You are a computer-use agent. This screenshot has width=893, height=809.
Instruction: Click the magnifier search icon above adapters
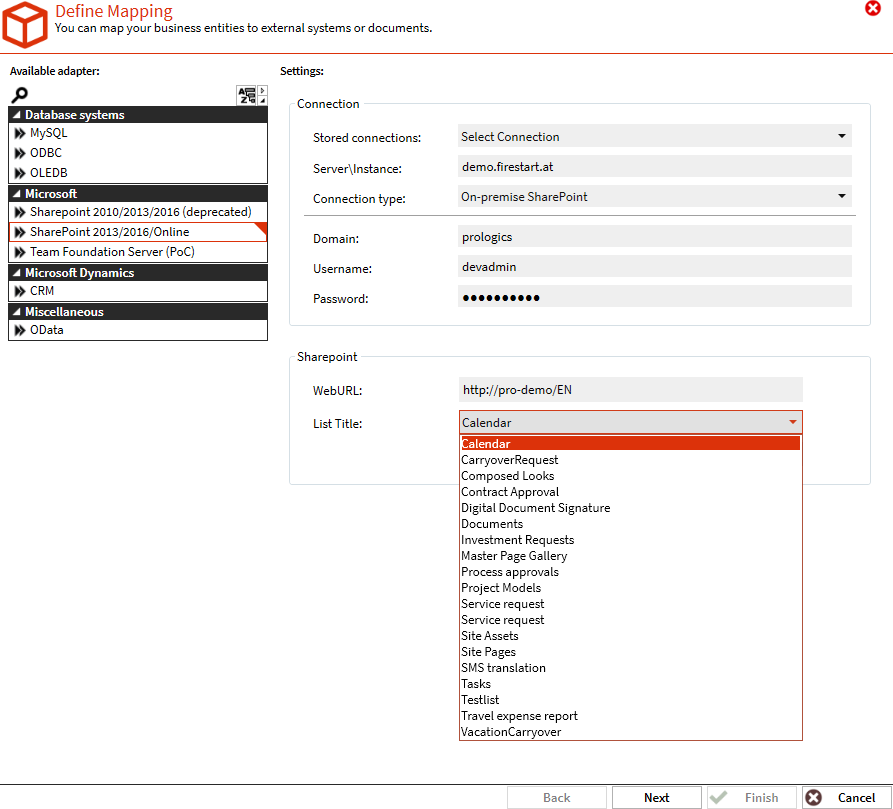coord(19,96)
